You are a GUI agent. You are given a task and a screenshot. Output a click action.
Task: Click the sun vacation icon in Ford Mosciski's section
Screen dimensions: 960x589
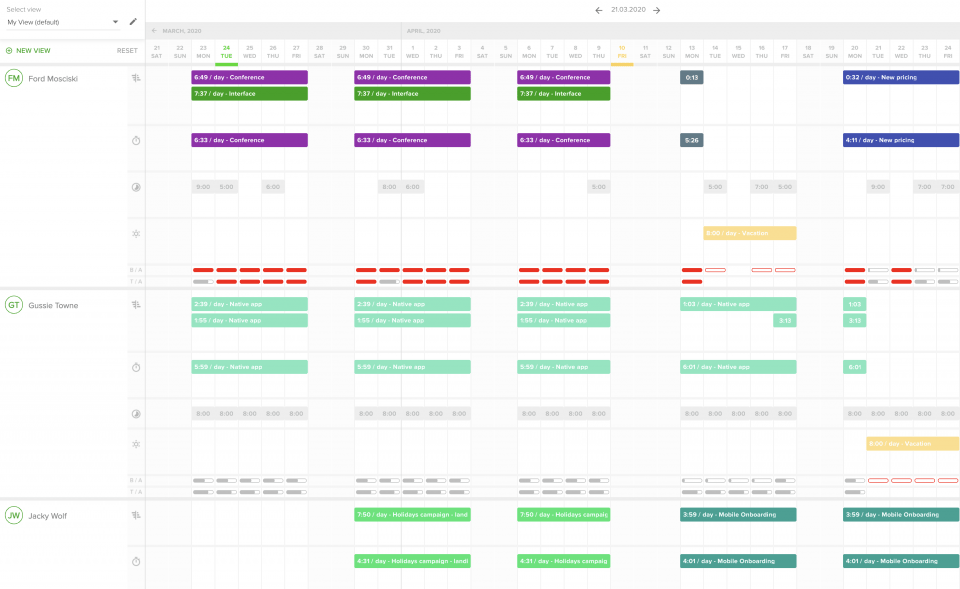(136, 234)
